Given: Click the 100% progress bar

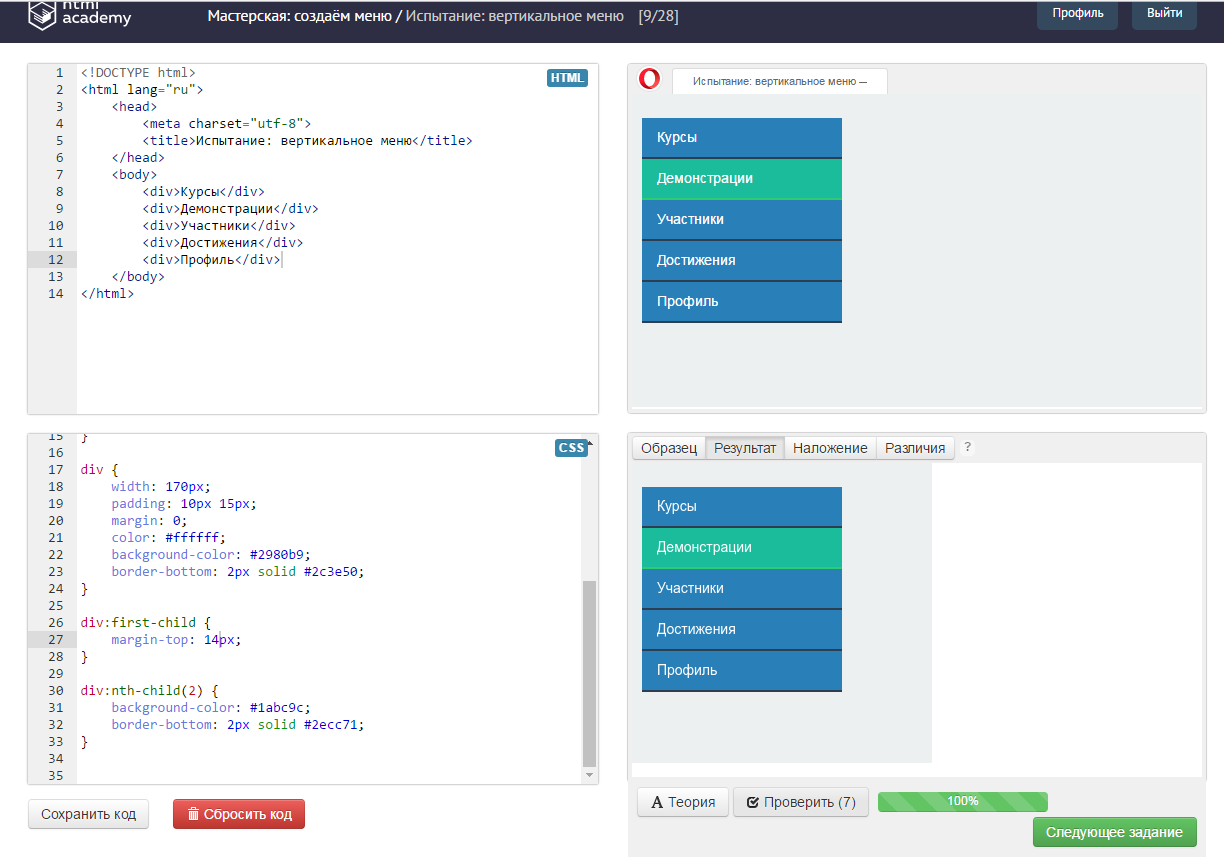Looking at the screenshot, I should [x=962, y=802].
